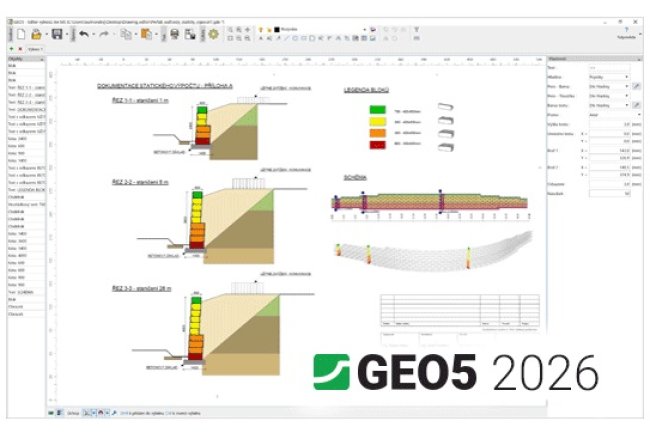Open the first properties dropdown in right panel

point(609,77)
